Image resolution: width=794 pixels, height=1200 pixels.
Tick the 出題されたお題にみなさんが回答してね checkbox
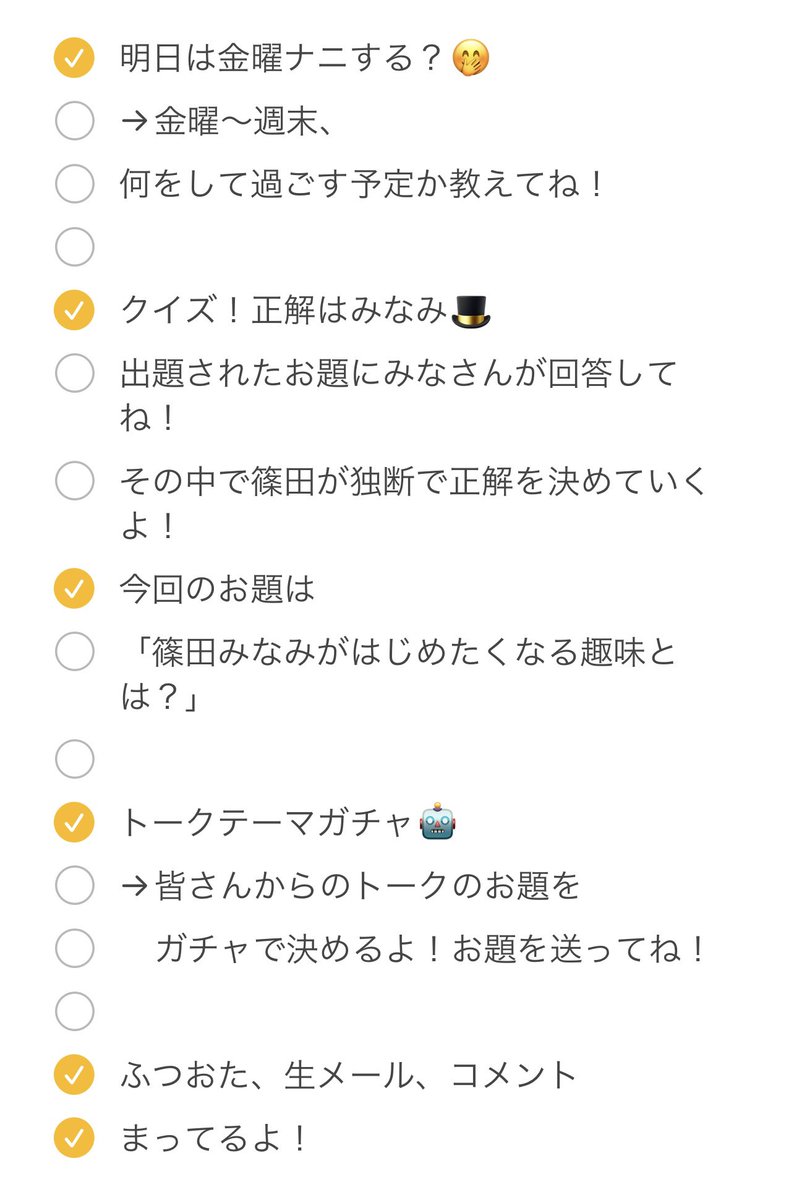(x=73, y=374)
